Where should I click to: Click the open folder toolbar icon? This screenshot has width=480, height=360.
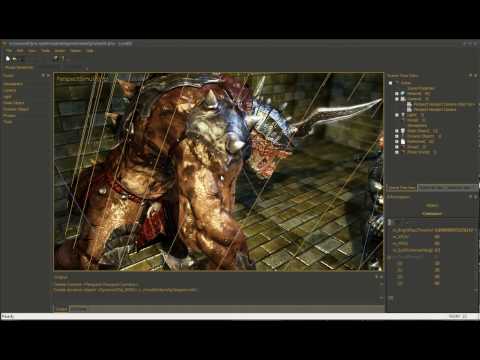point(14,59)
